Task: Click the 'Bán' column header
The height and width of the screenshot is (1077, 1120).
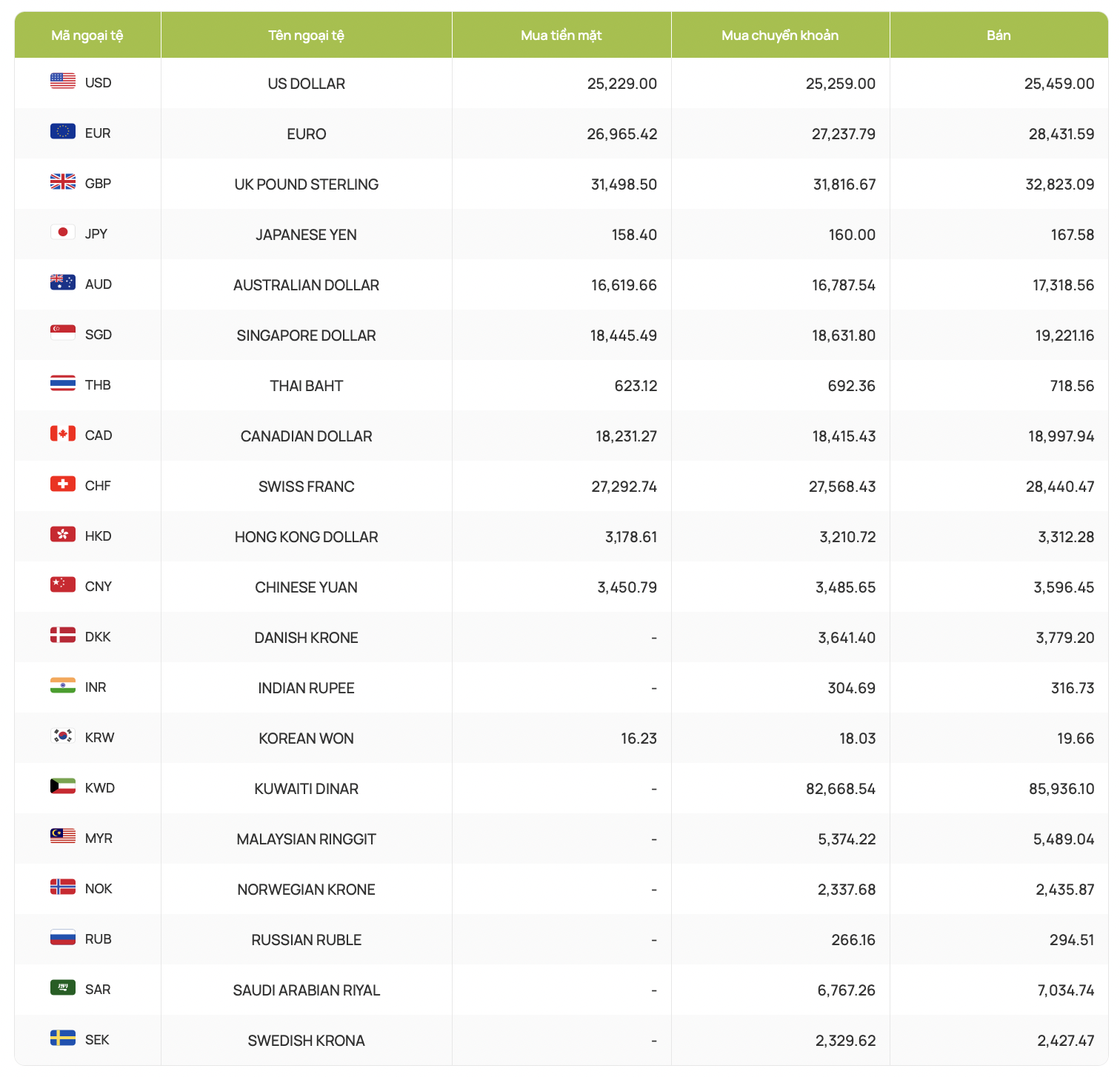Action: point(999,35)
